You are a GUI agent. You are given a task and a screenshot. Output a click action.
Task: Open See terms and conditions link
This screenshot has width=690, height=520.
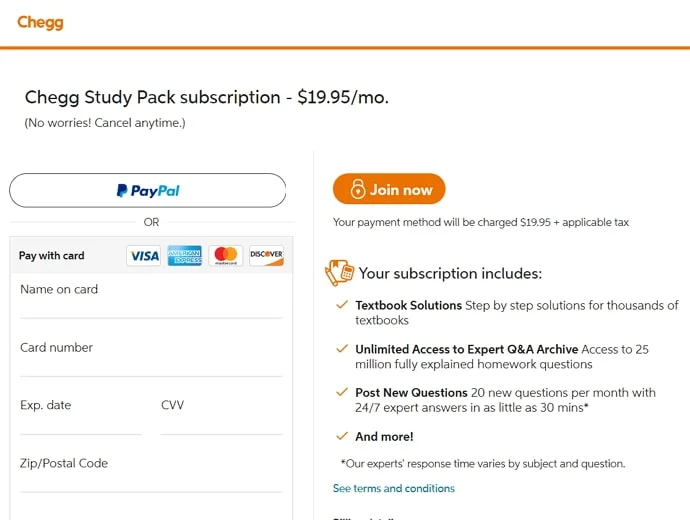[394, 488]
